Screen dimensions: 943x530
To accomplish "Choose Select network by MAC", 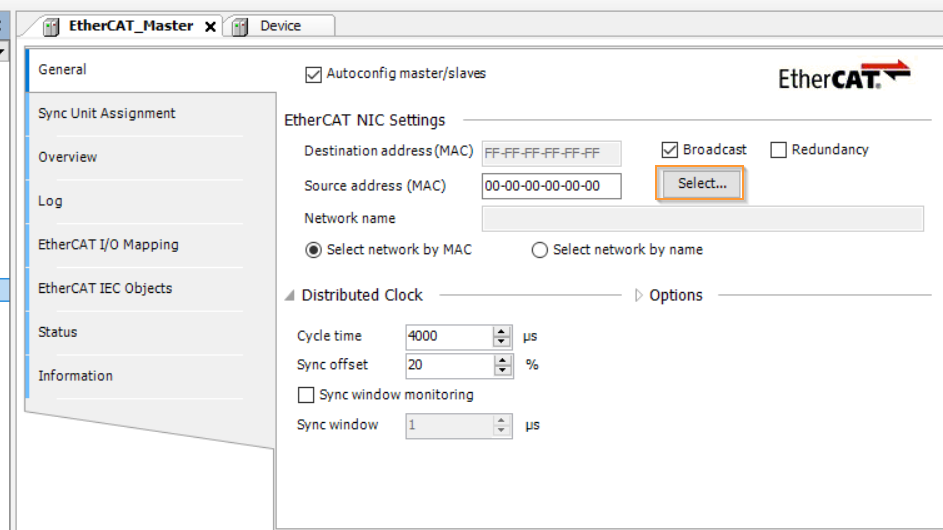I will tap(313, 250).
